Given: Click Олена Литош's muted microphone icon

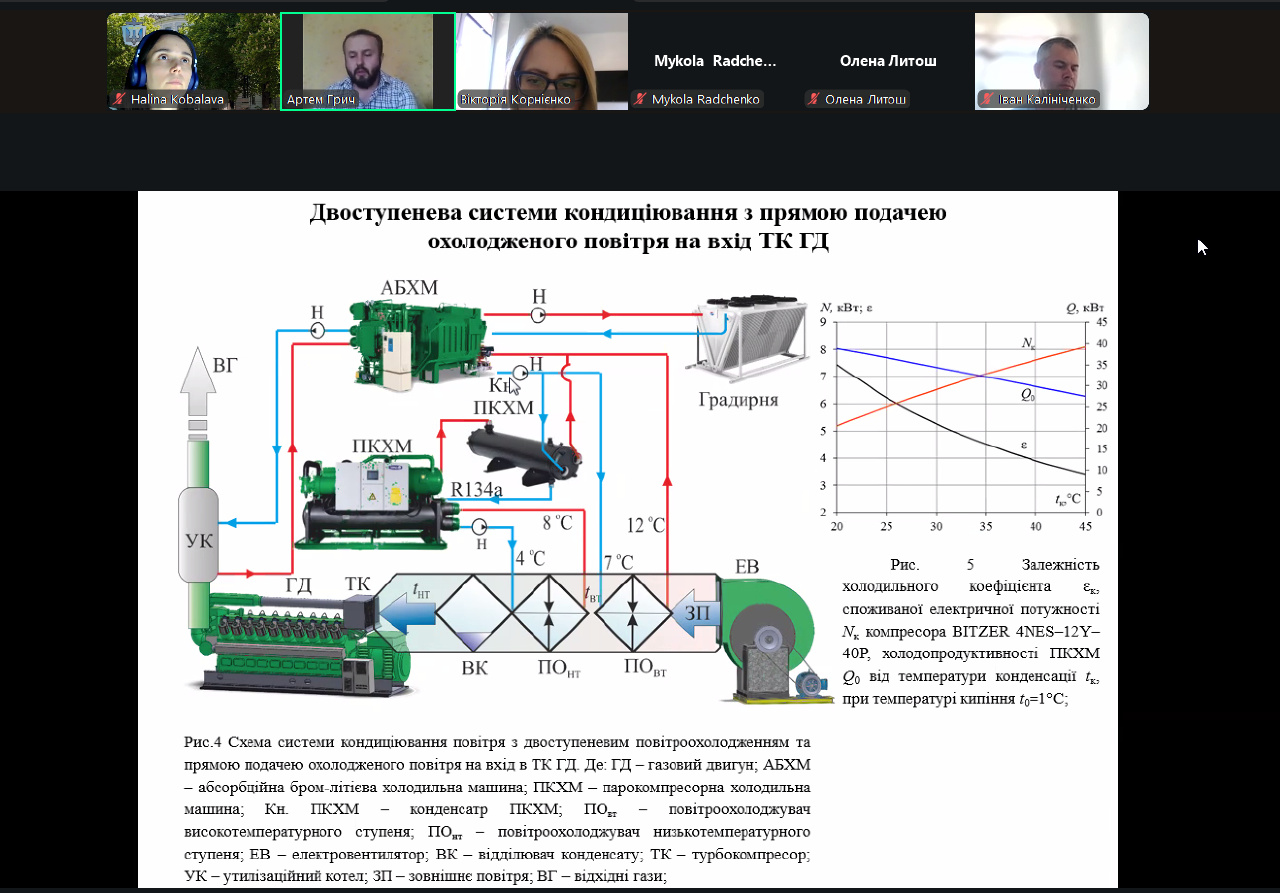Looking at the screenshot, I should tap(814, 100).
